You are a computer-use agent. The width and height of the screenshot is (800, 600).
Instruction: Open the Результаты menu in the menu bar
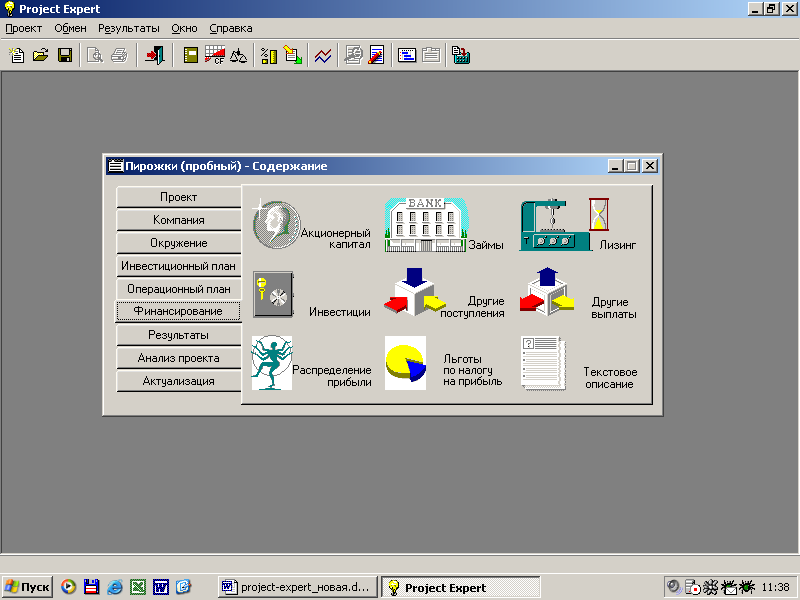pos(129,29)
